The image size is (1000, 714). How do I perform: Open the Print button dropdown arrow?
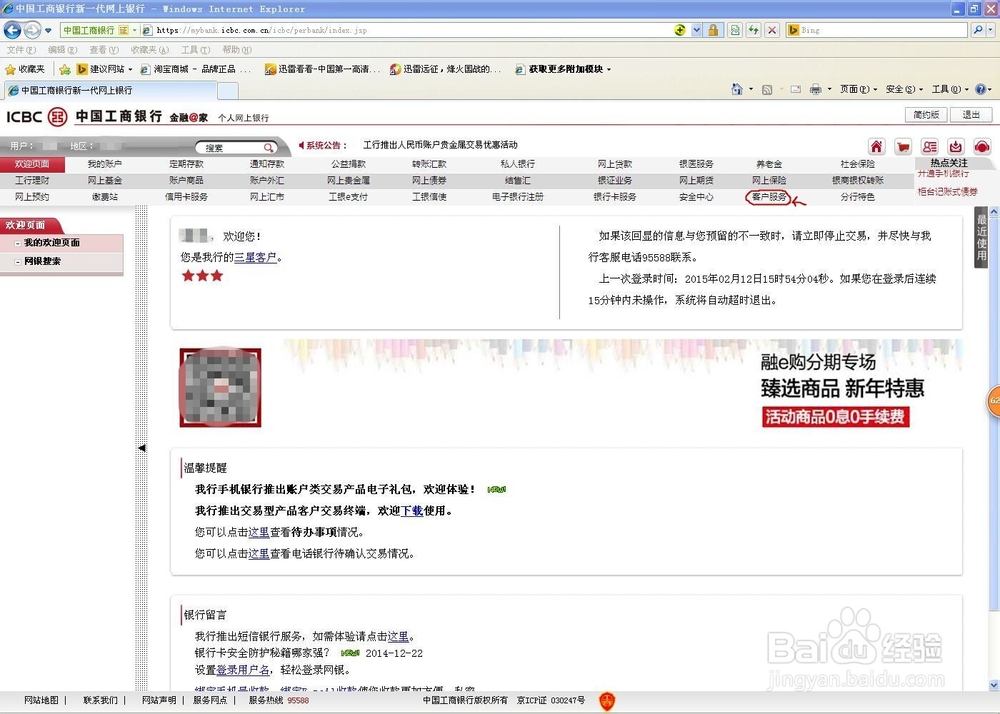tap(829, 89)
